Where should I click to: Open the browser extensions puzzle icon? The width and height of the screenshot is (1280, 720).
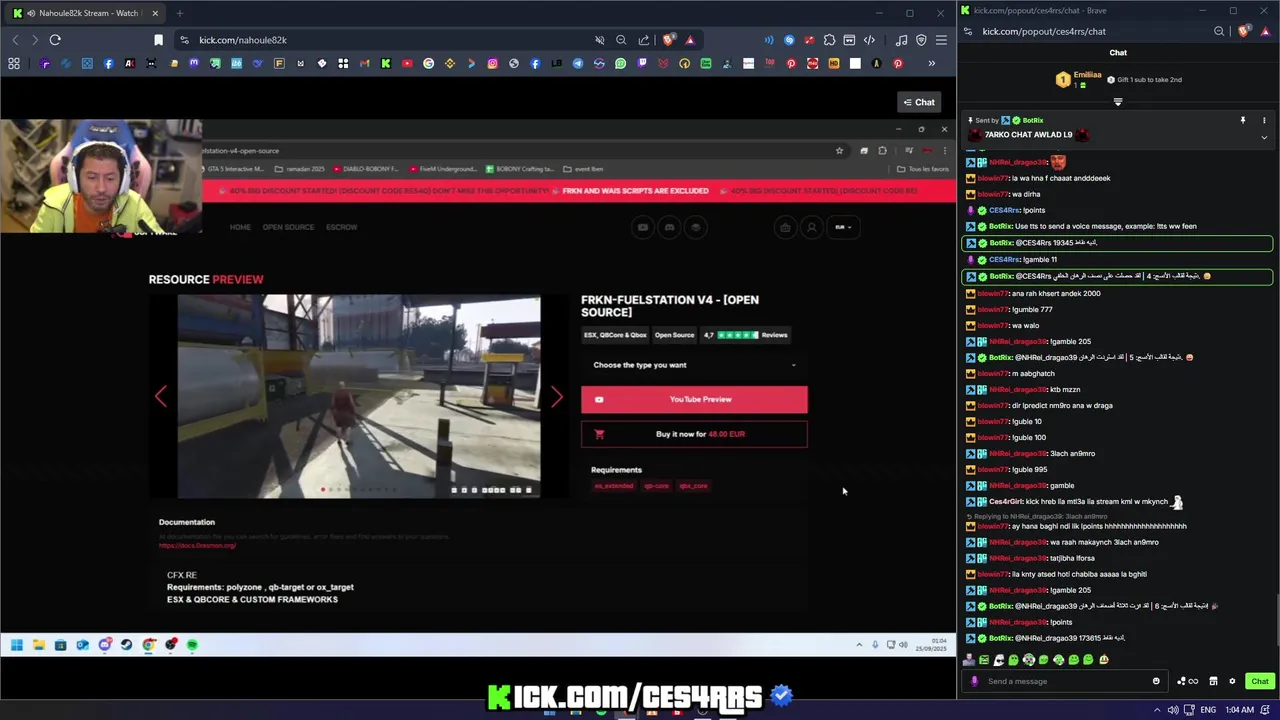(x=829, y=40)
